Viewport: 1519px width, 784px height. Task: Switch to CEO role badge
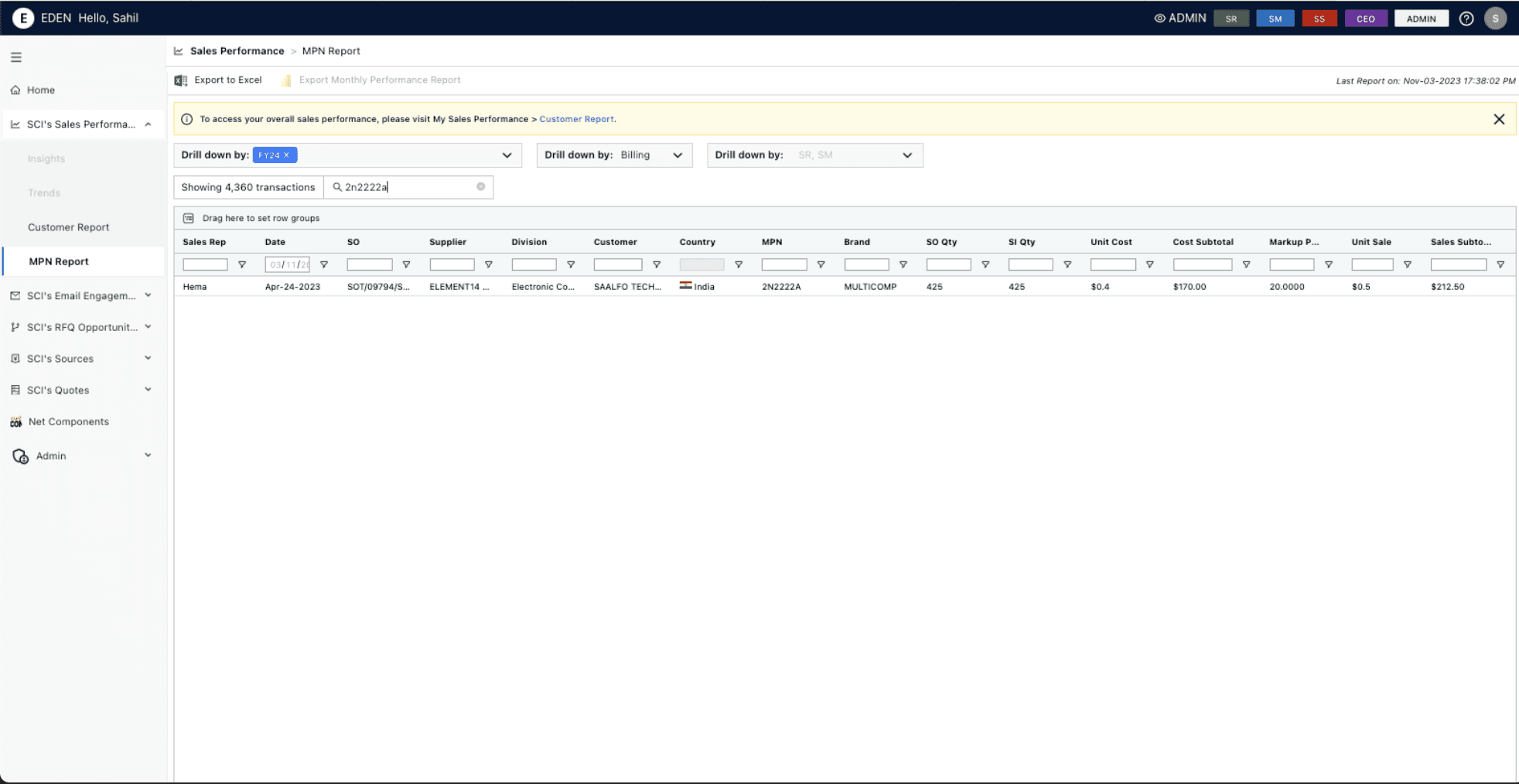1366,19
